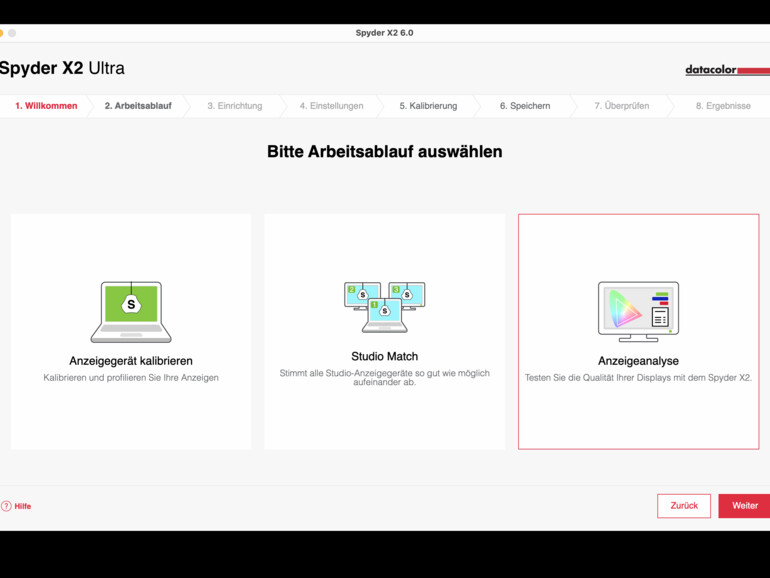Viewport: 770px width, 578px height.
Task: Go to 7. Überprüfen step
Action: click(622, 106)
